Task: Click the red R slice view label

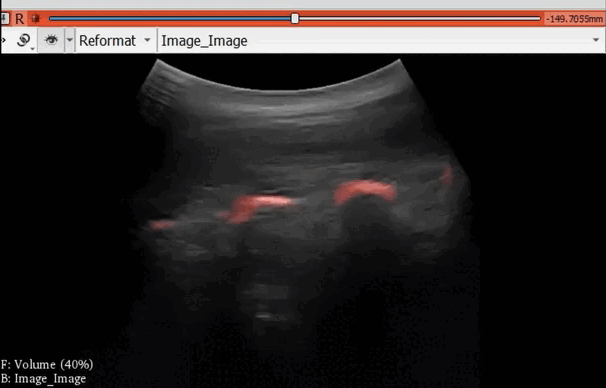Action: (x=20, y=19)
